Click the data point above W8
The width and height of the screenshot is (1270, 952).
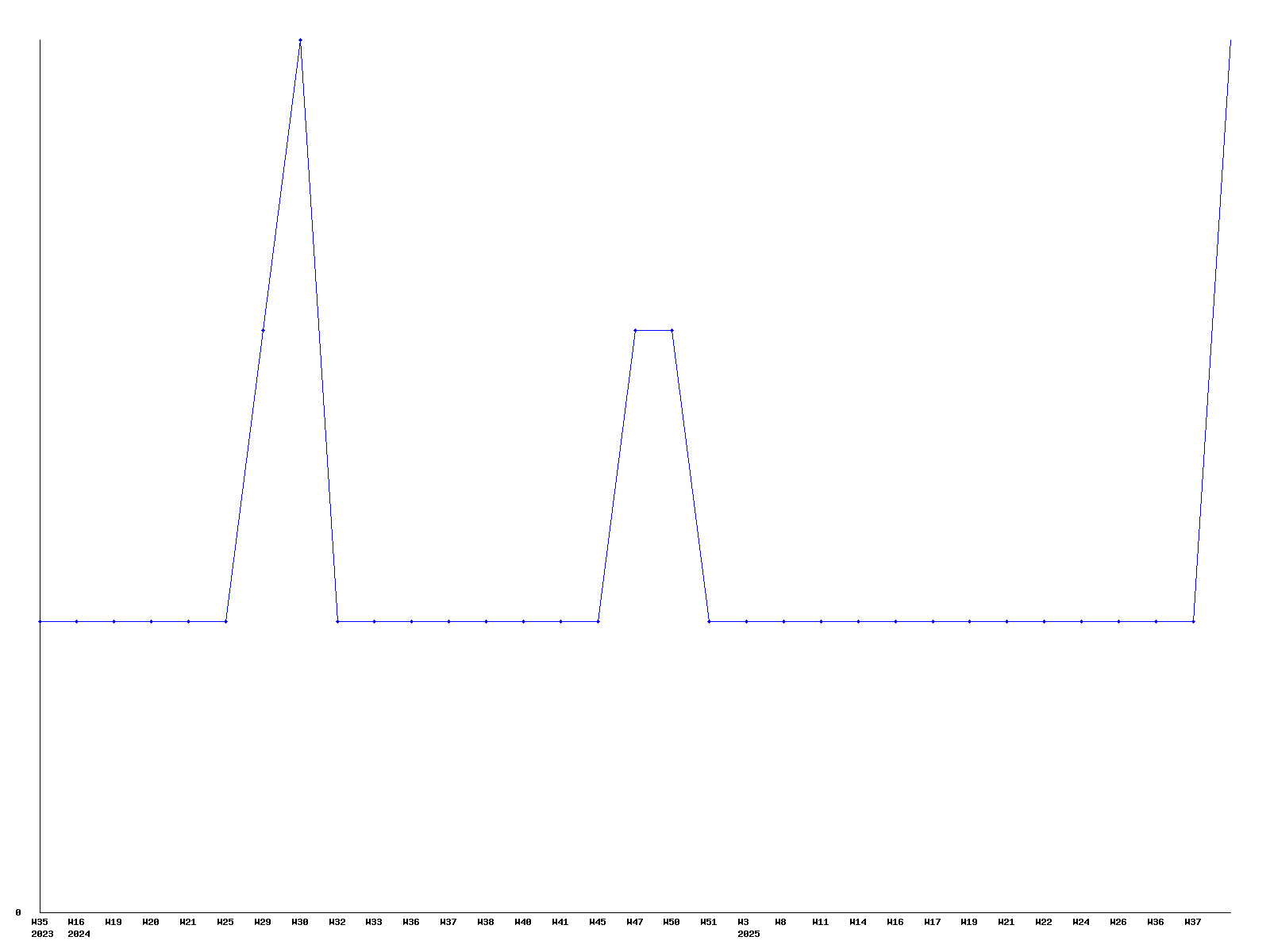pos(783,621)
